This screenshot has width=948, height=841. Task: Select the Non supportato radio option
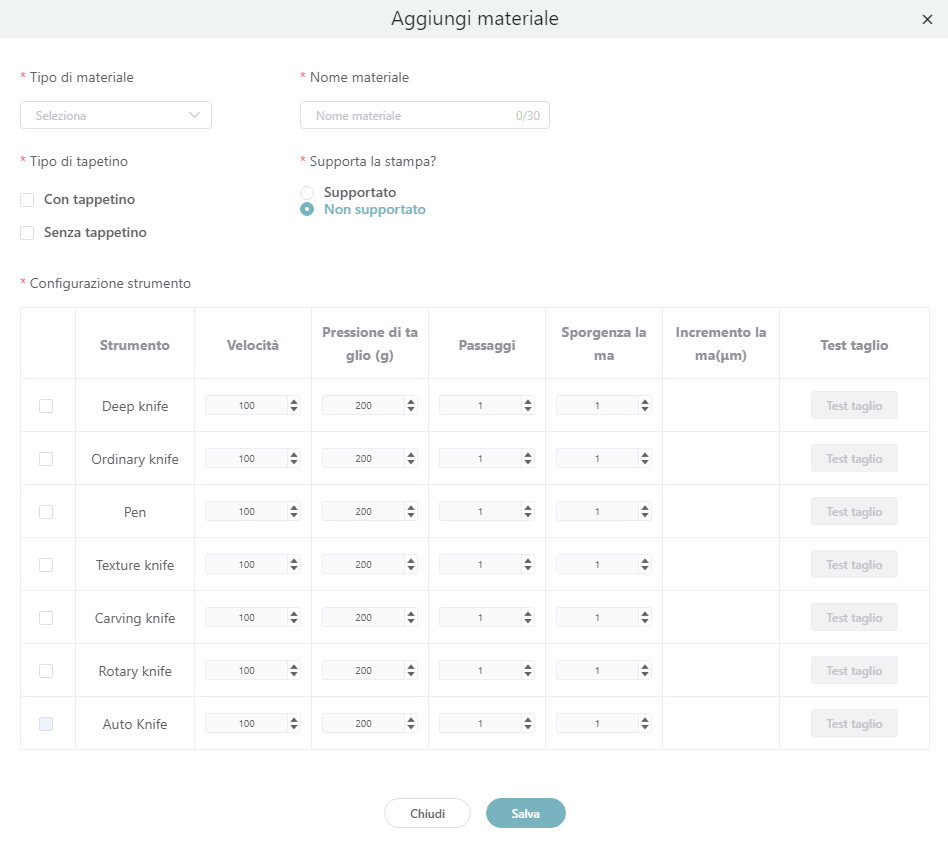[307, 210]
